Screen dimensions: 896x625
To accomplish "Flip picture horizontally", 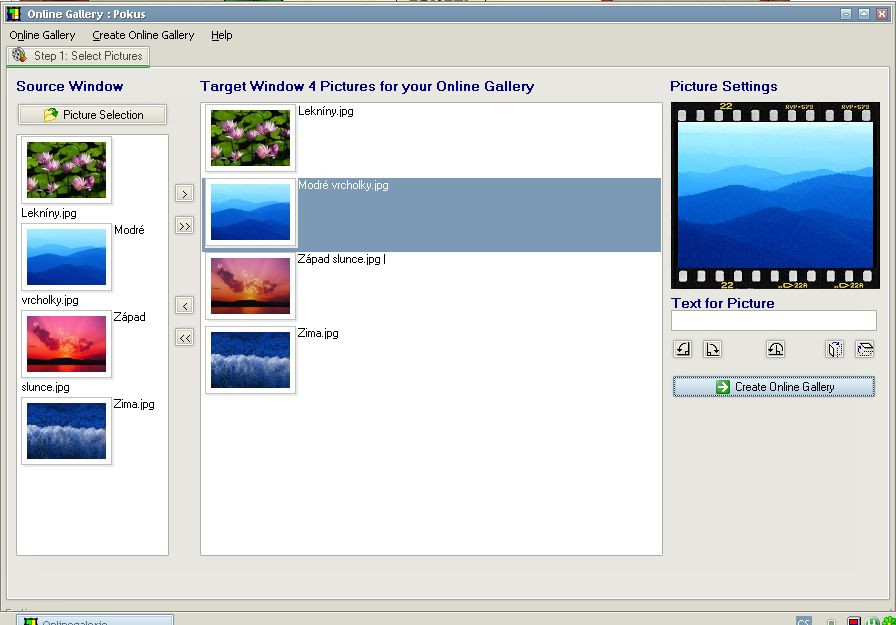I will (x=835, y=349).
